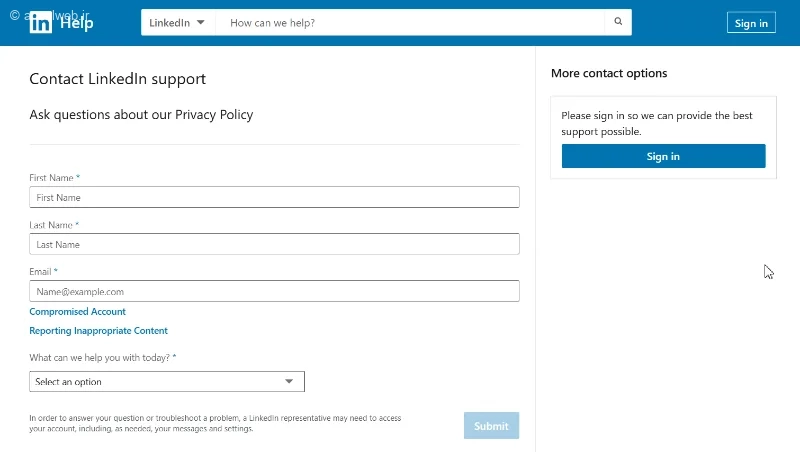Screen dimensions: 800x452
Task: Focus the Last Name field
Action: point(274,244)
